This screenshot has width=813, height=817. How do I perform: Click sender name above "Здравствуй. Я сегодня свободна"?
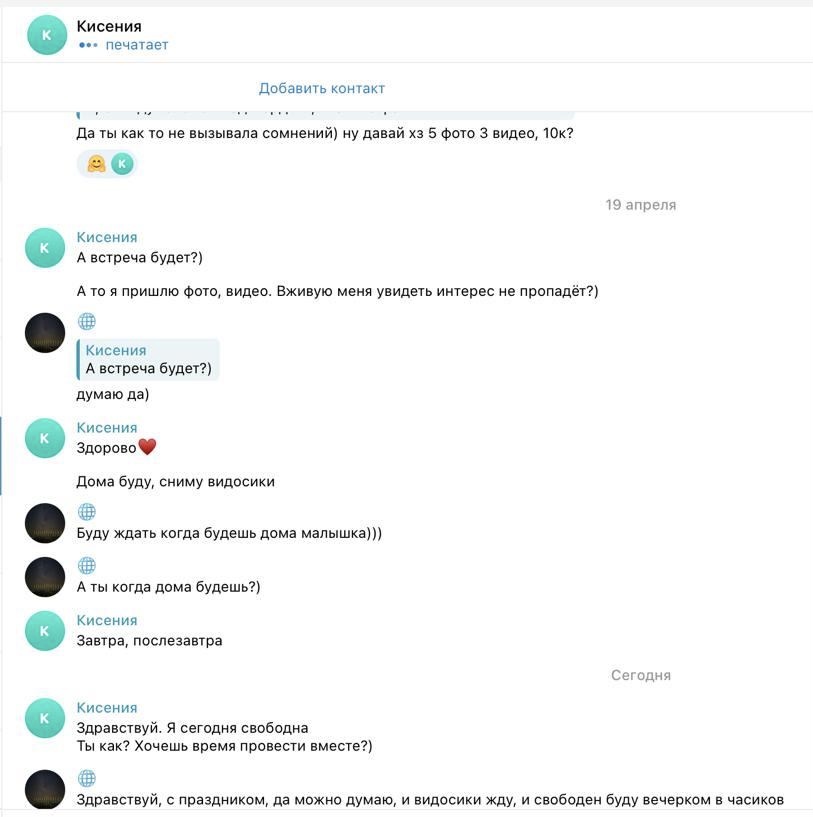point(107,708)
